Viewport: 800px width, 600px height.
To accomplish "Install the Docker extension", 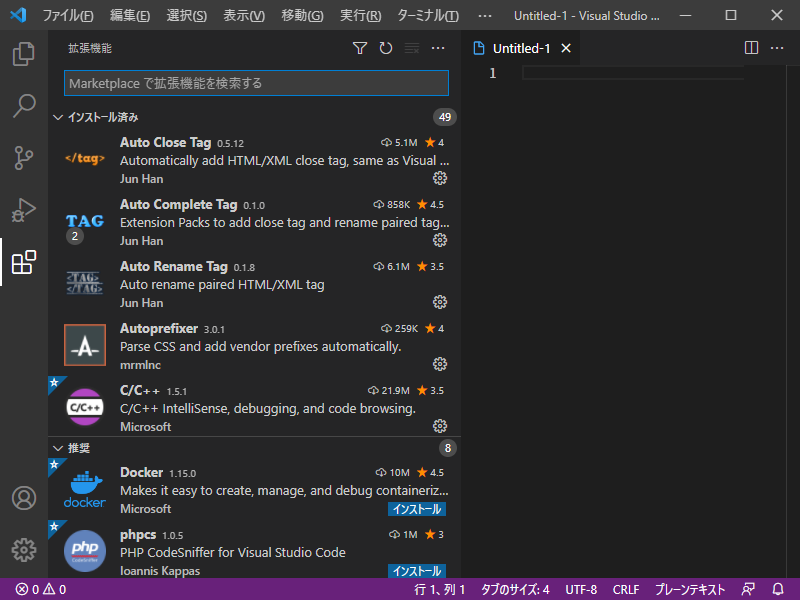I will tap(417, 509).
